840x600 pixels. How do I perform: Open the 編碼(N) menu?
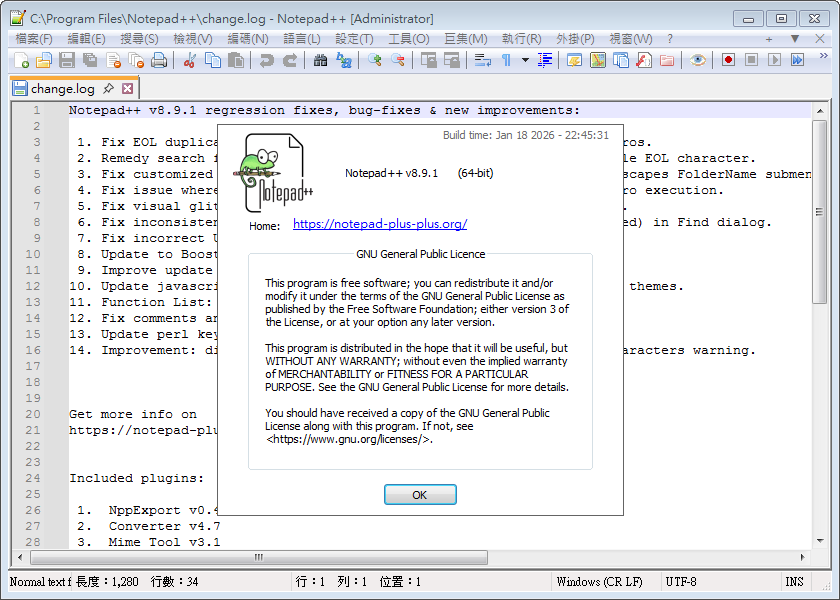pyautogui.click(x=248, y=39)
